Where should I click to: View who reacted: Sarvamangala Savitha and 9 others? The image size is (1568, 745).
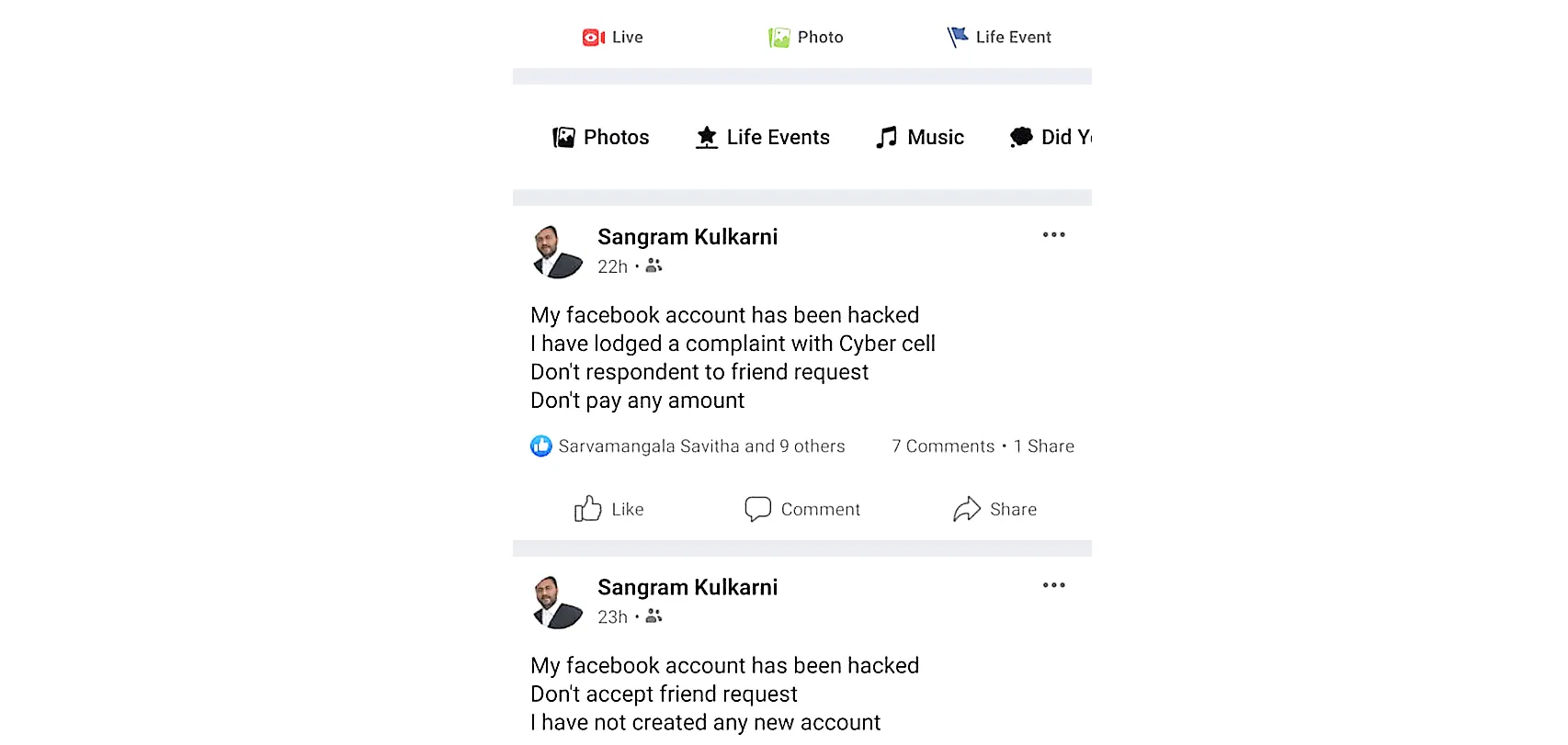coord(701,446)
